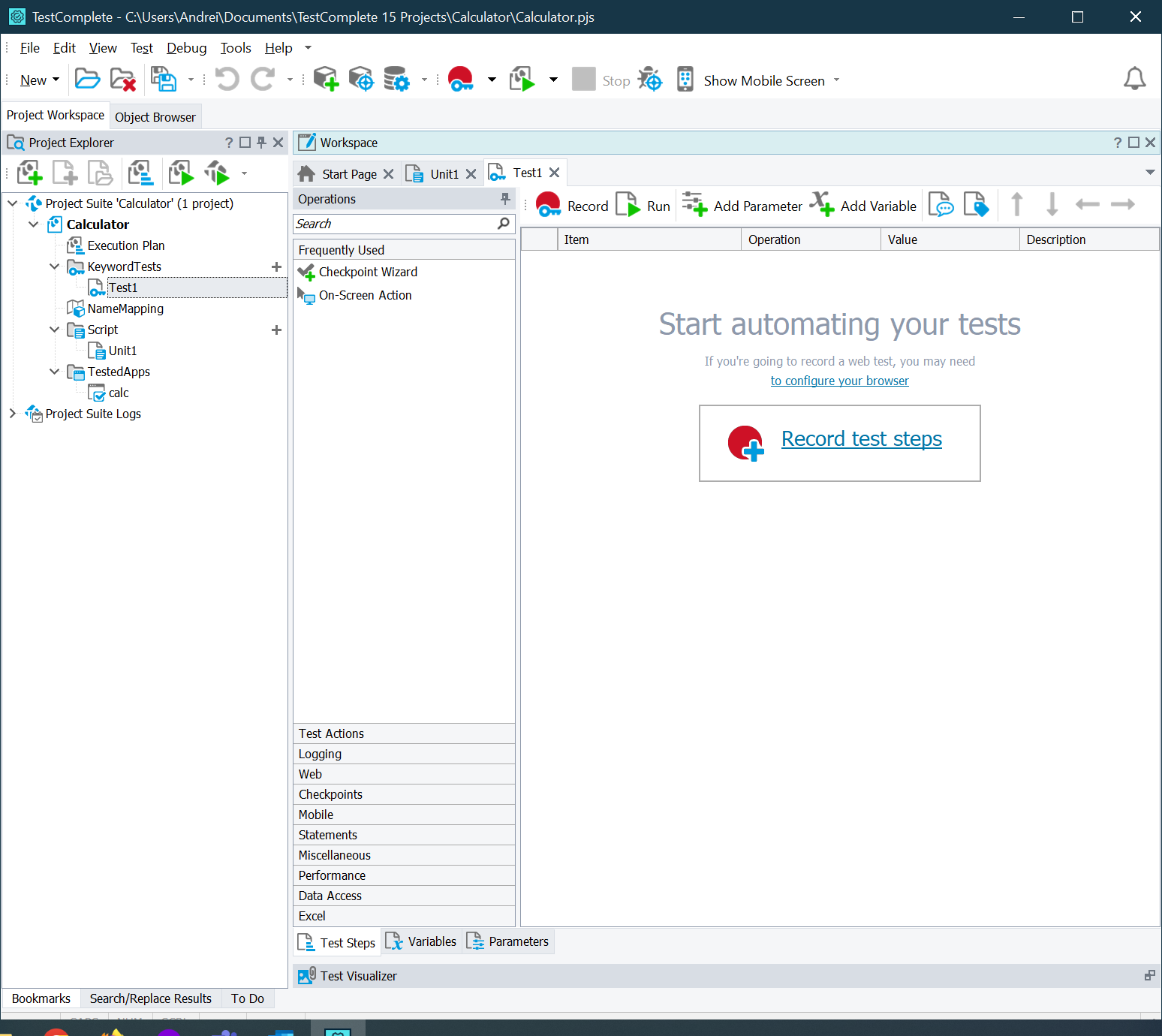Click the speech-bubble comment icon in test editor toolbar
Viewport: 1162px width, 1036px height.
941,204
